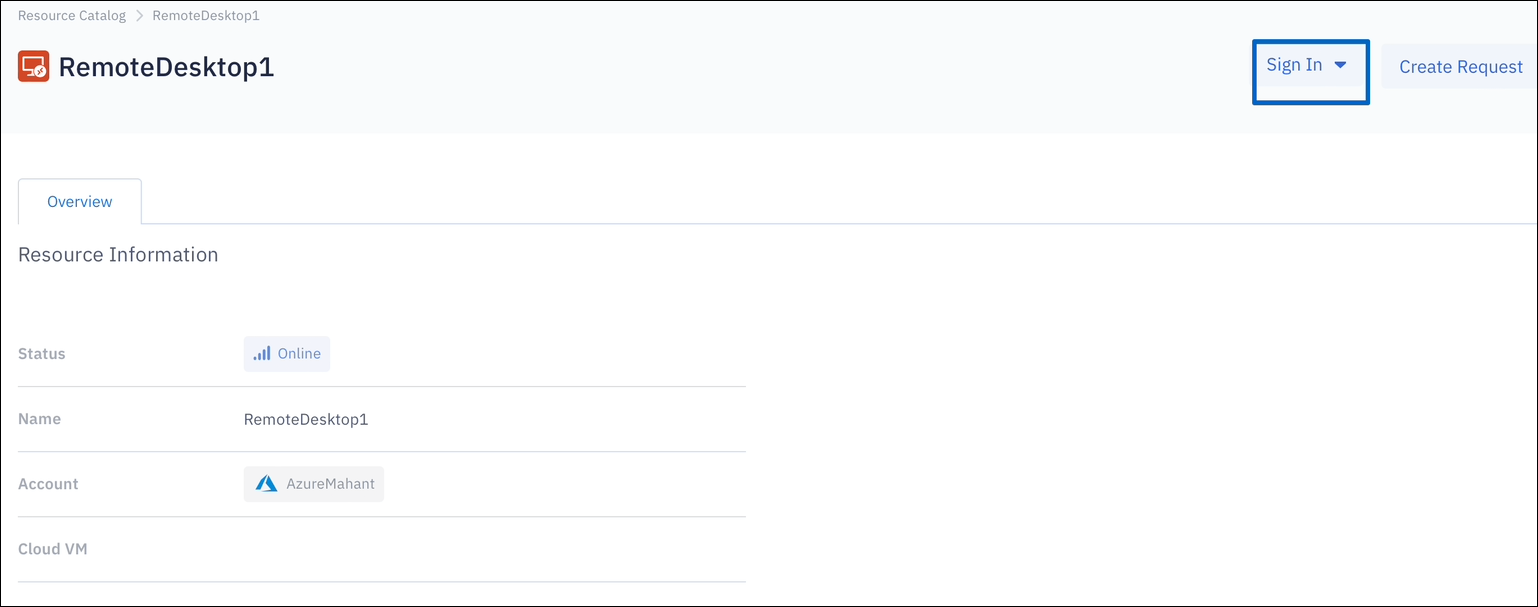Click the Name field label
The width and height of the screenshot is (1538, 607).
coord(40,419)
